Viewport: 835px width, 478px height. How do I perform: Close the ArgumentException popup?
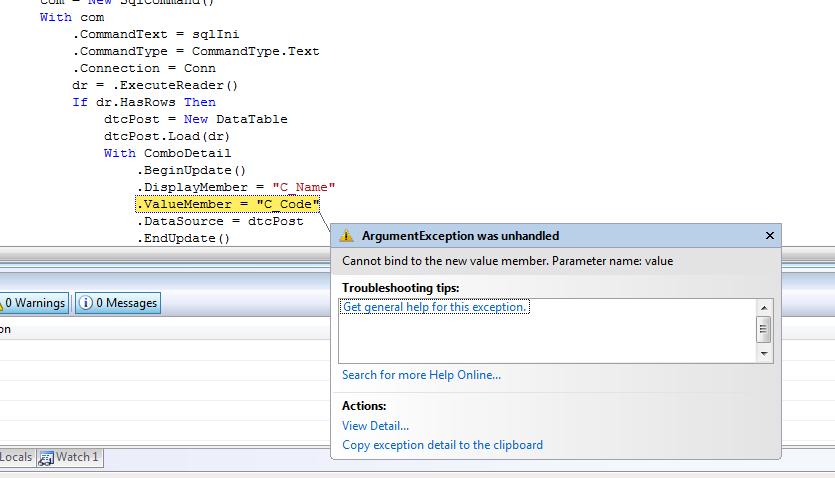769,236
